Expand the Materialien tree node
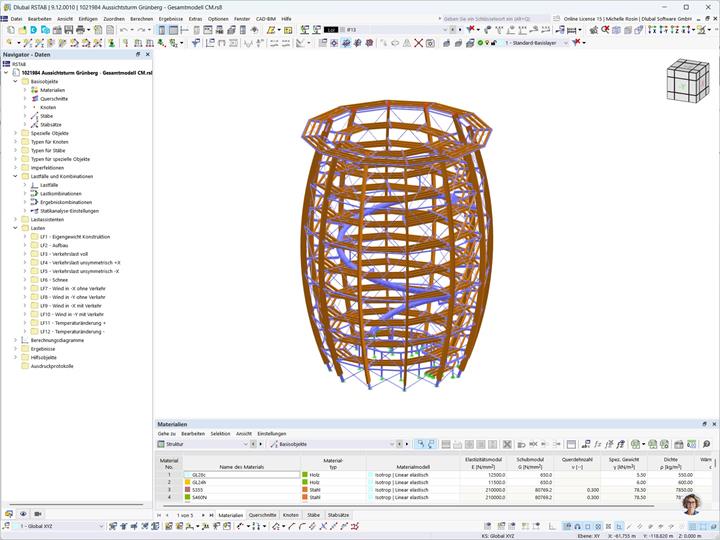720x540 pixels. tap(25, 90)
